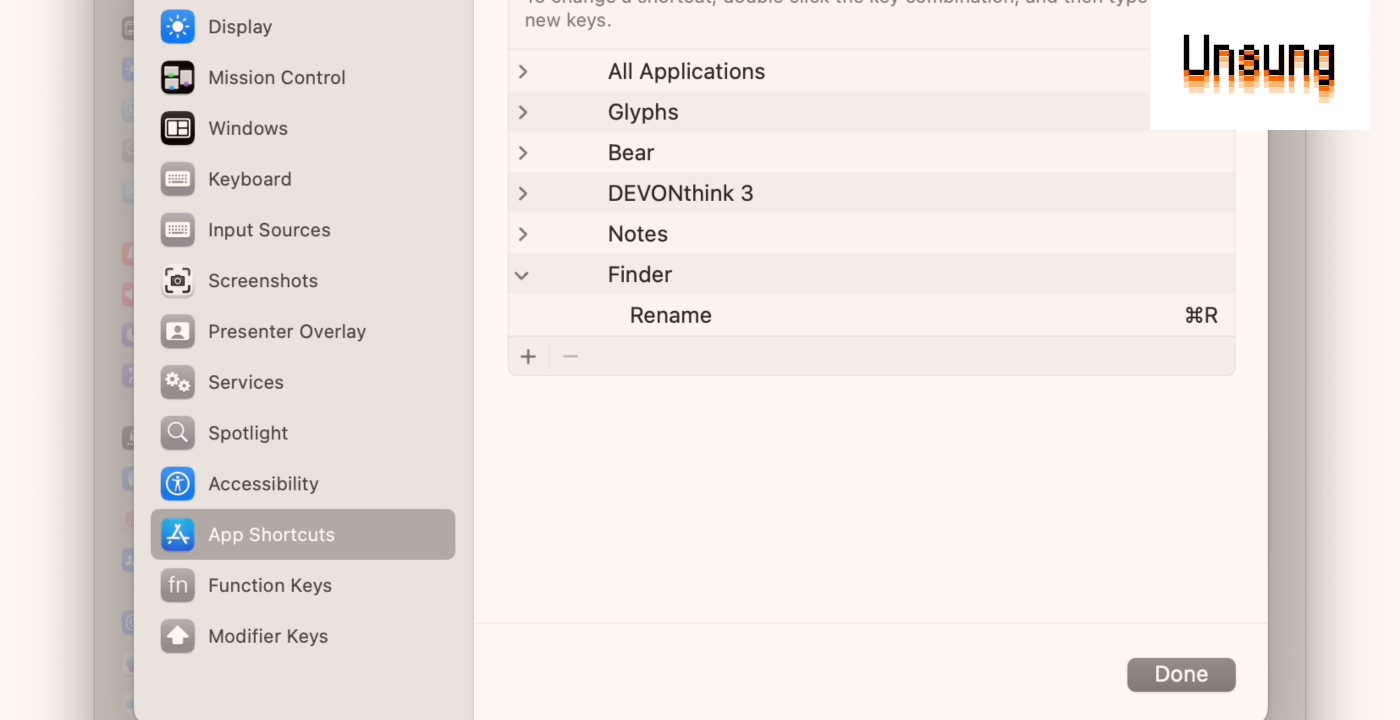Expand the Bear shortcuts chevron

(523, 153)
